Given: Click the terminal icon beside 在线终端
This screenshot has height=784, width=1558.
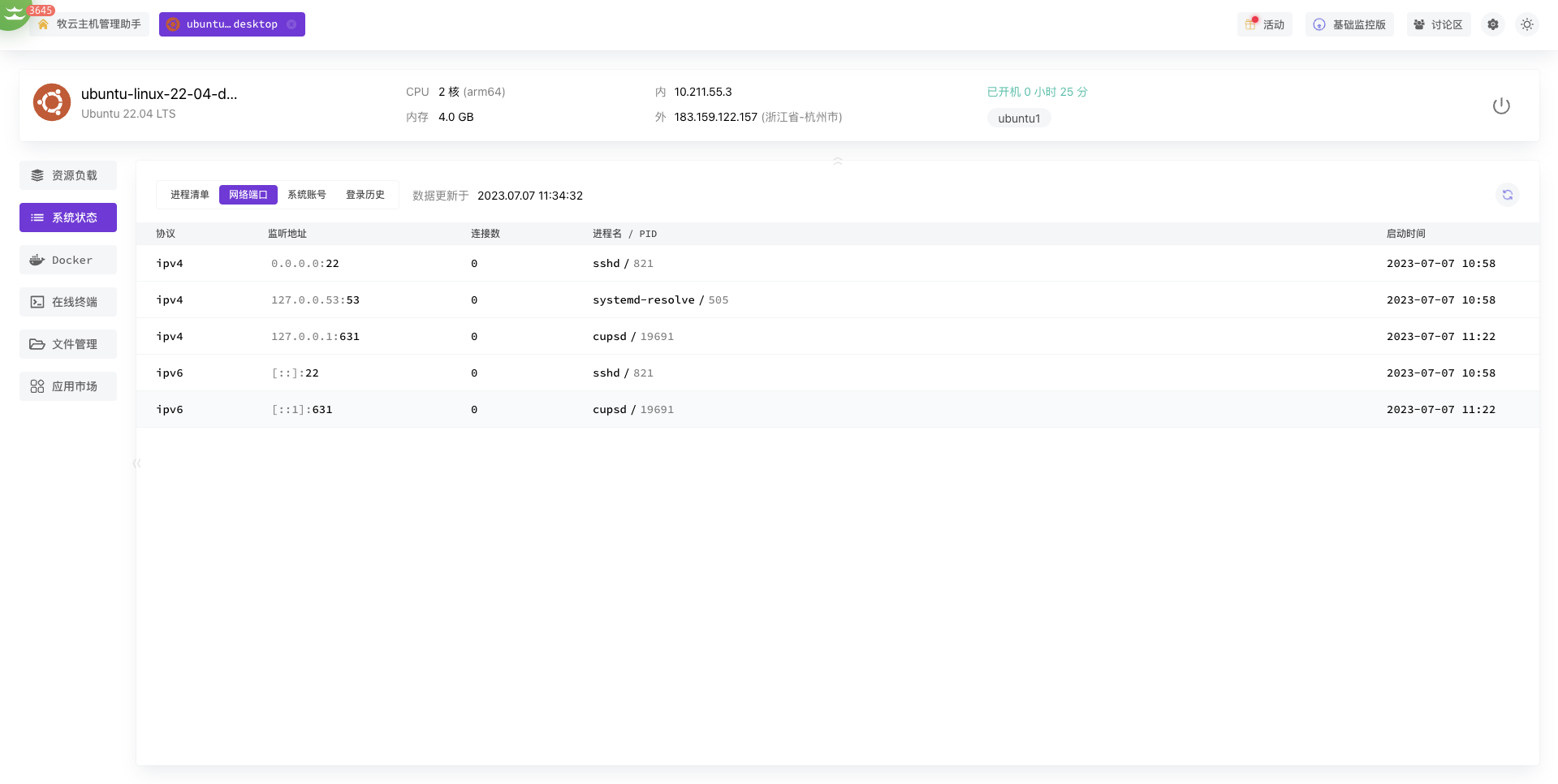Looking at the screenshot, I should tap(37, 302).
